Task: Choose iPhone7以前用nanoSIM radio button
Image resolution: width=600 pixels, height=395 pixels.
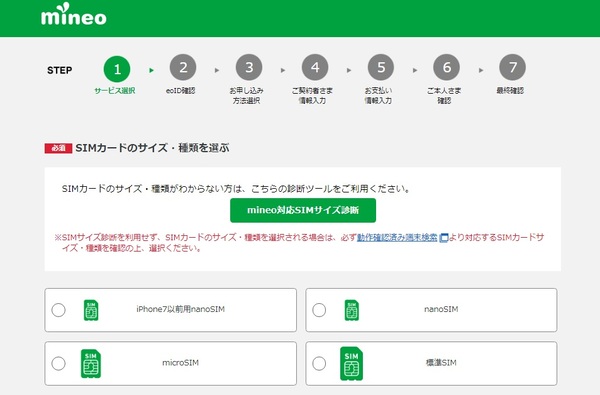Action: 59,310
